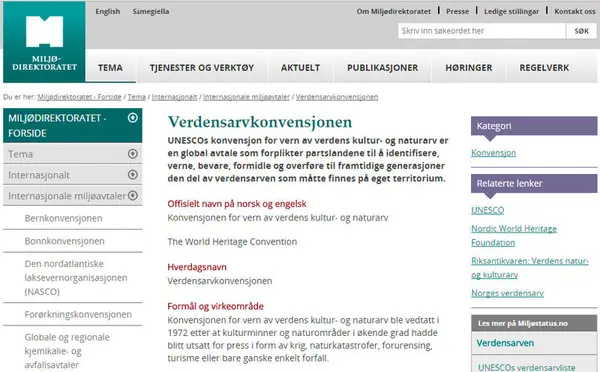The image size is (600, 372).
Task: Select HØRINGER in the main menu
Action: pyautogui.click(x=469, y=68)
